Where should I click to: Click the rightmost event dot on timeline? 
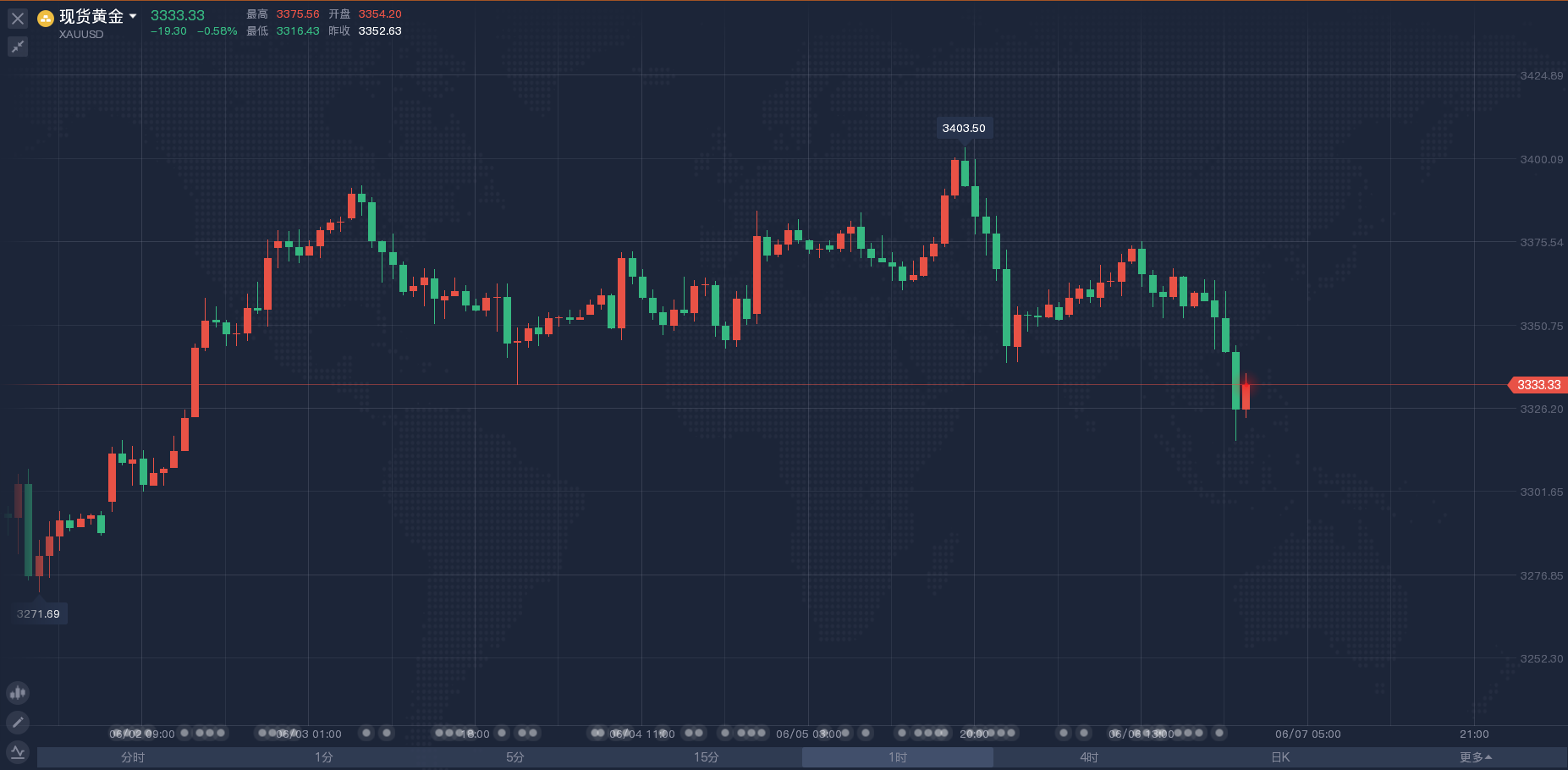coord(1219,733)
